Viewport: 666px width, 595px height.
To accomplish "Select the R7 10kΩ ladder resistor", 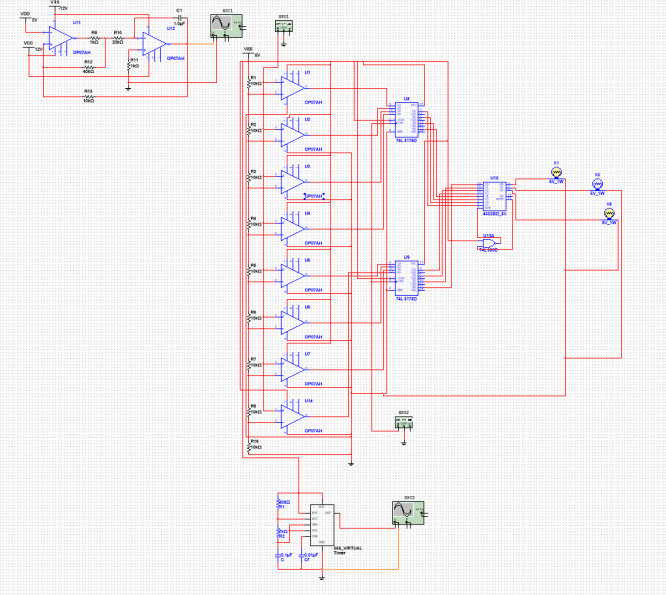I will pyautogui.click(x=249, y=364).
